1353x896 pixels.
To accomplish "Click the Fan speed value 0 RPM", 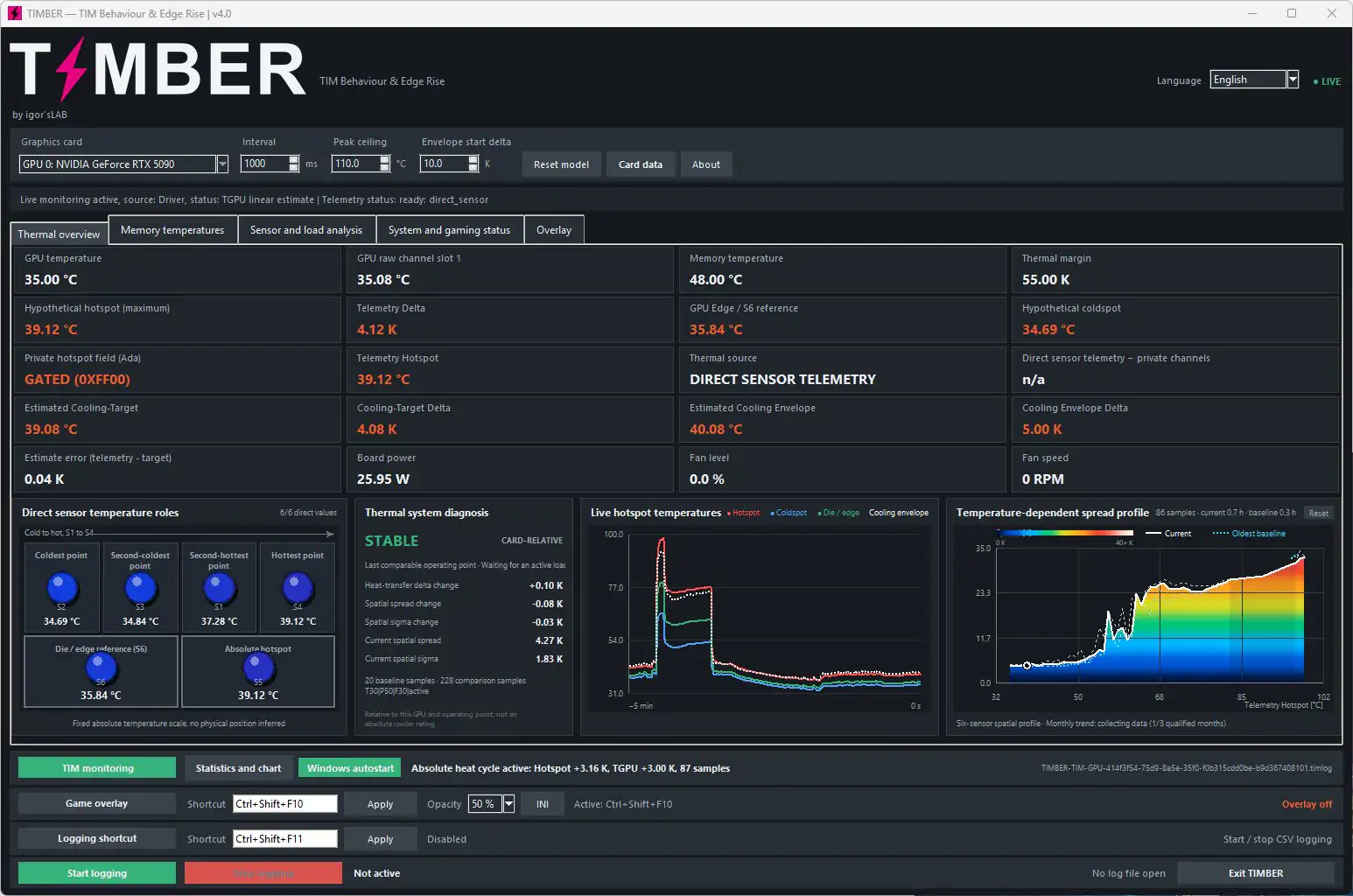I will [1043, 479].
